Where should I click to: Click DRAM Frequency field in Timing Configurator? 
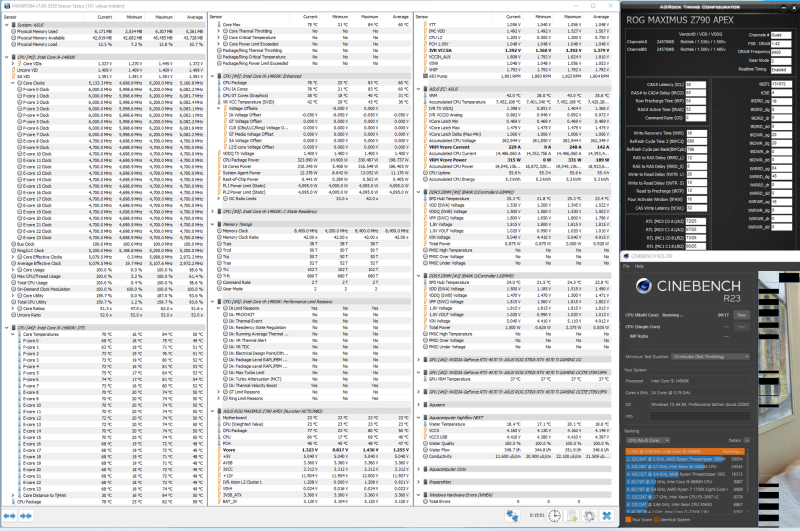(x=781, y=52)
